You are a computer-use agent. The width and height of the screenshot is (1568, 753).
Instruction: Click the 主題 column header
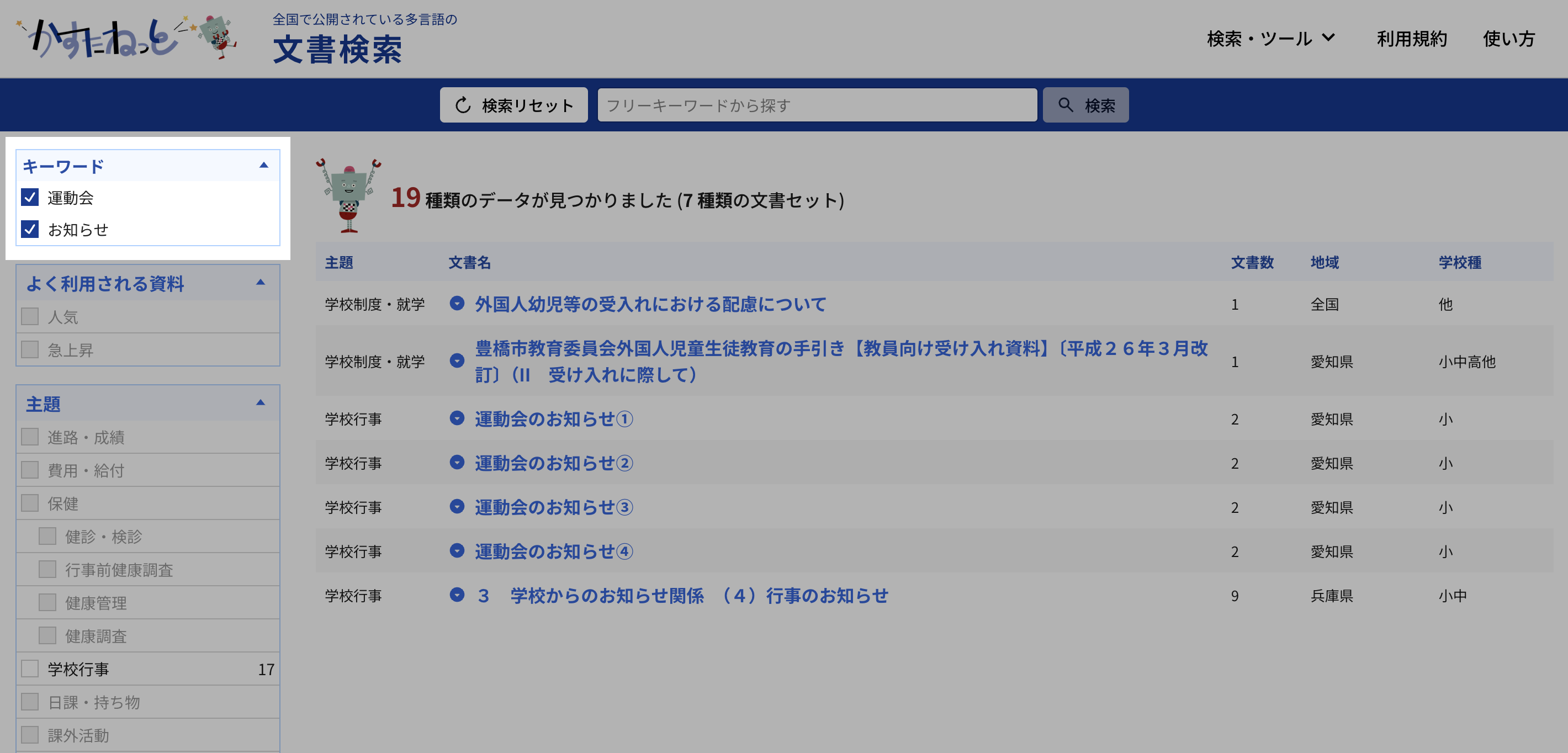click(x=338, y=262)
